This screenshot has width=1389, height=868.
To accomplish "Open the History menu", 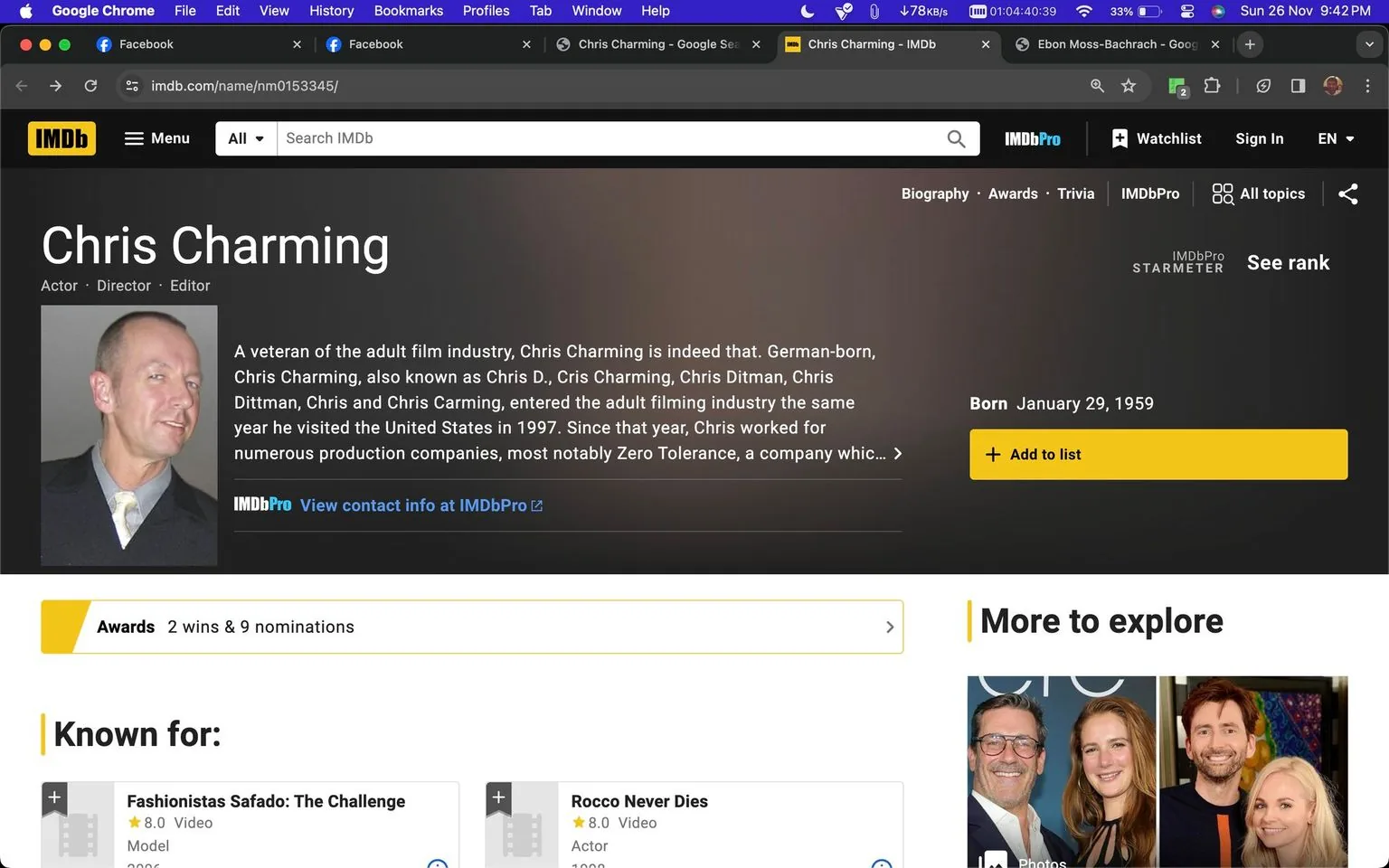I will 331,11.
